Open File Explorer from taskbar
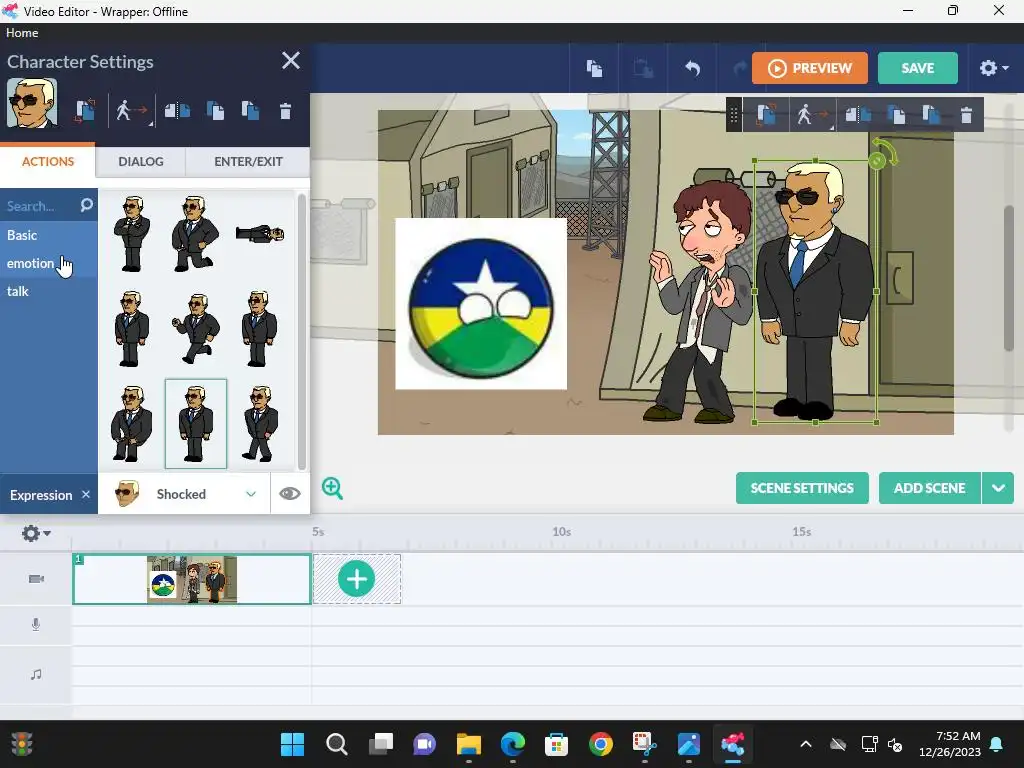The image size is (1024, 768). [468, 744]
